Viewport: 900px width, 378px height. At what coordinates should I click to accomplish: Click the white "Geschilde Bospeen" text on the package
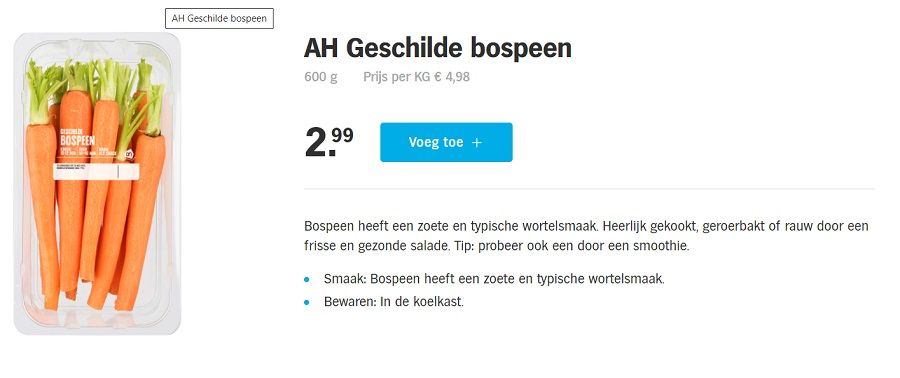[x=77, y=138]
